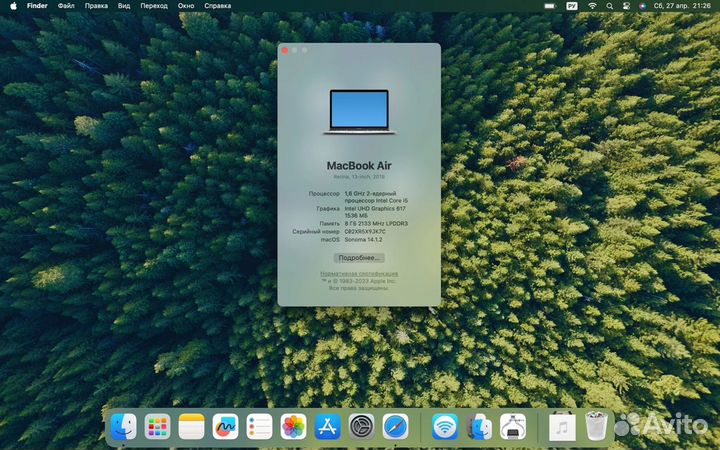The height and width of the screenshot is (450, 720).
Task: Click the macOS label
Action: [330, 240]
